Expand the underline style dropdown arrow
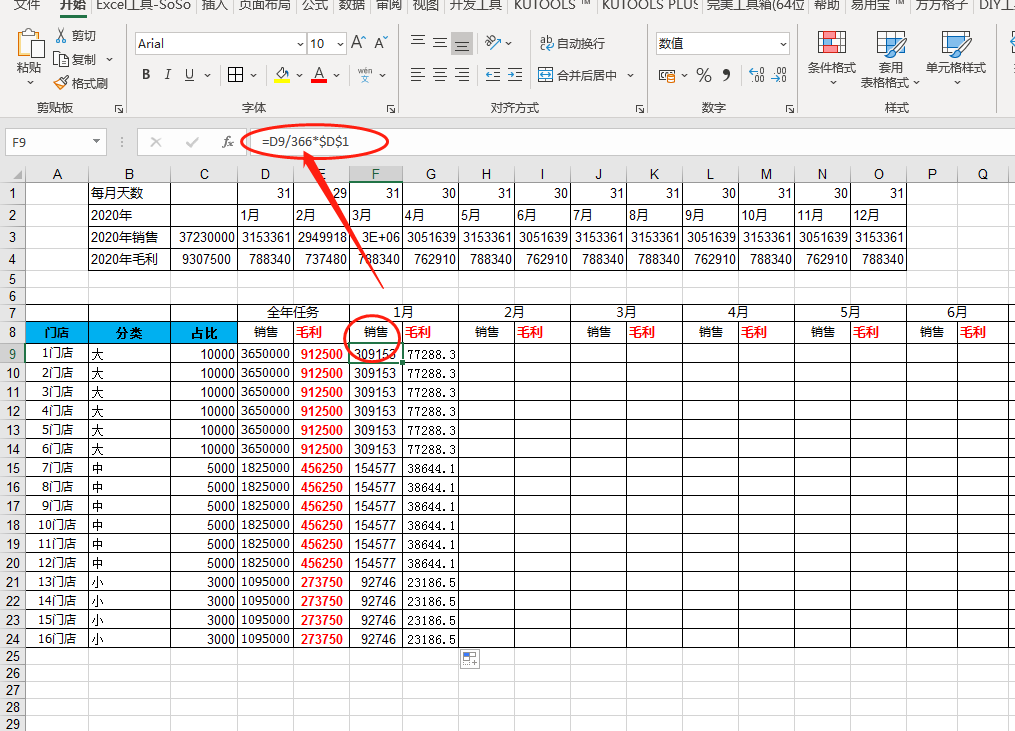The height and width of the screenshot is (731, 1015). click(207, 76)
